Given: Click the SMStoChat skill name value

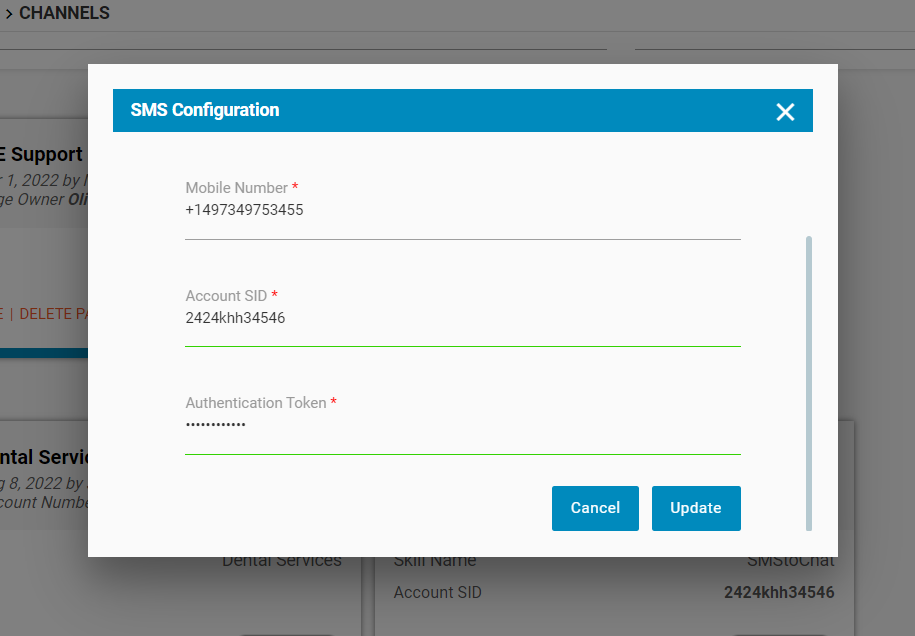Looking at the screenshot, I should coord(790,562).
